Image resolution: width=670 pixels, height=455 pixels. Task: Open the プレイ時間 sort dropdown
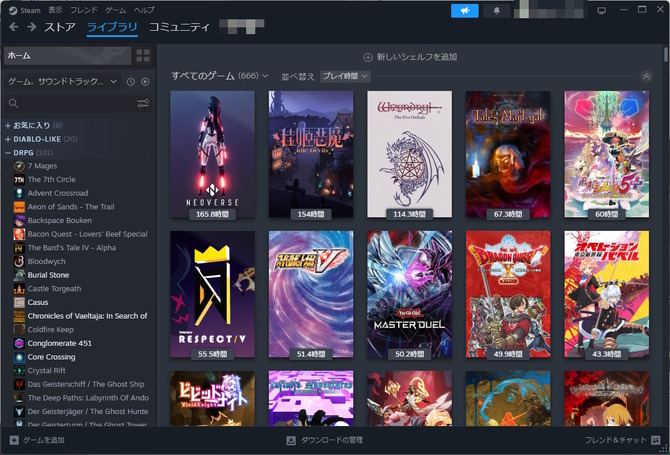click(x=345, y=76)
